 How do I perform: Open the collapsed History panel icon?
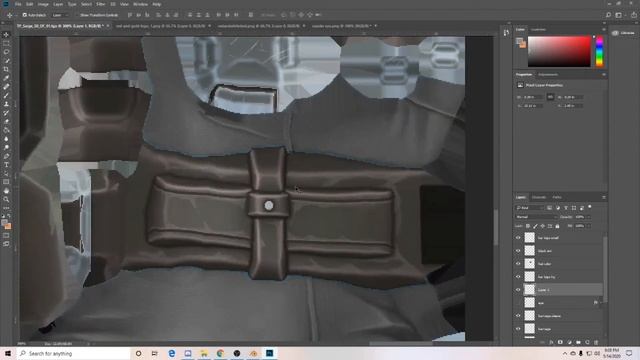click(x=506, y=33)
